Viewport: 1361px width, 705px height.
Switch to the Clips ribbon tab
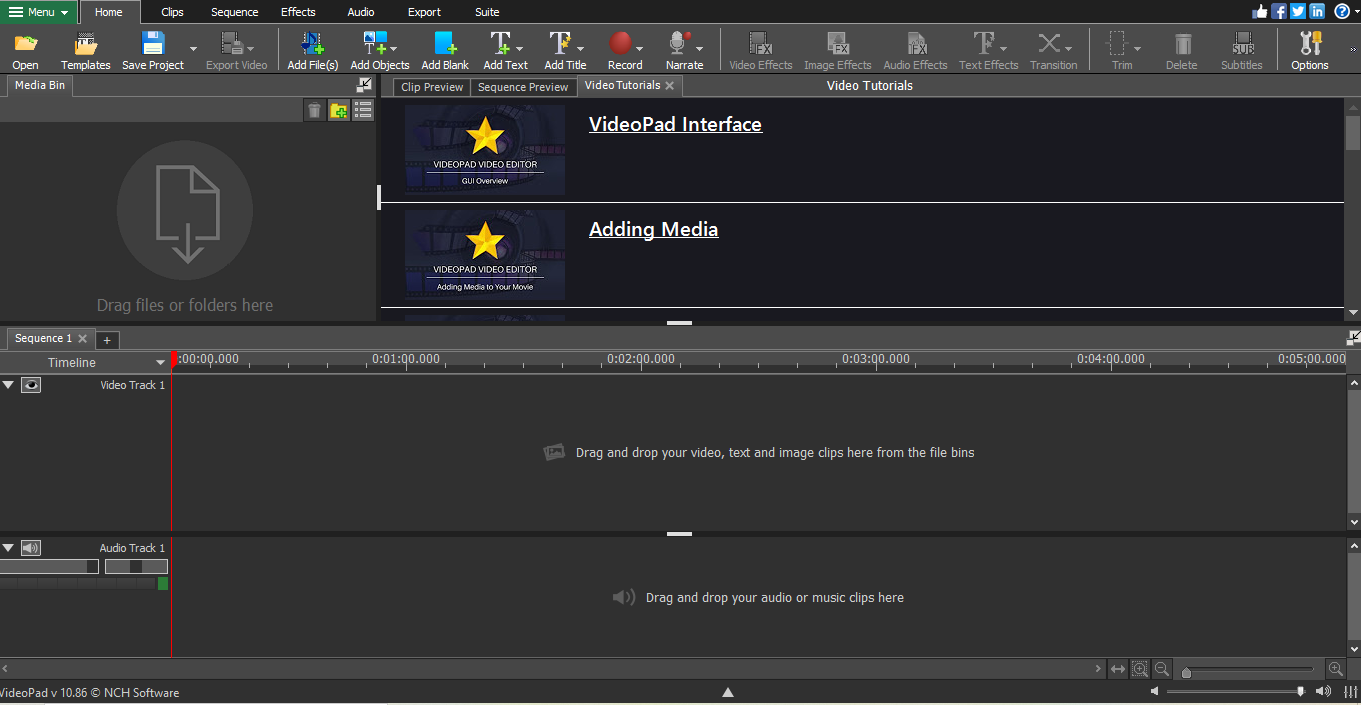(x=172, y=12)
